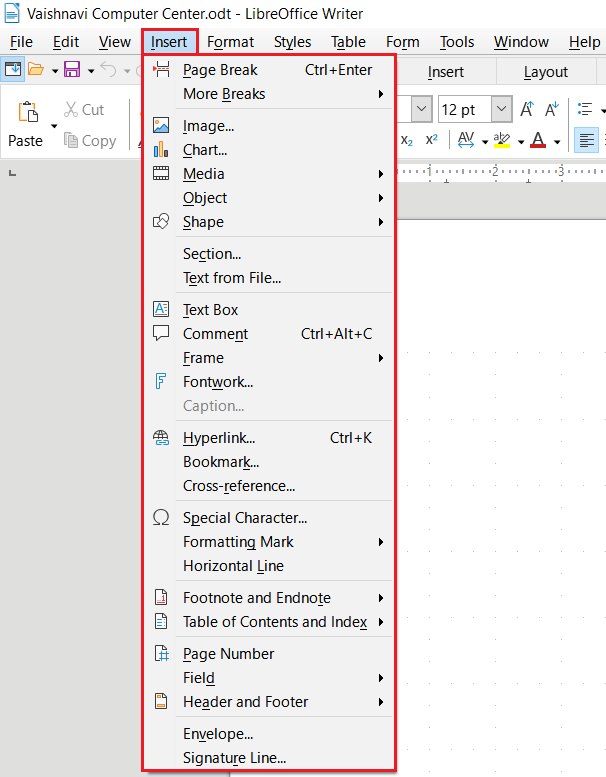Choose Section... menu entry

pos(212,254)
